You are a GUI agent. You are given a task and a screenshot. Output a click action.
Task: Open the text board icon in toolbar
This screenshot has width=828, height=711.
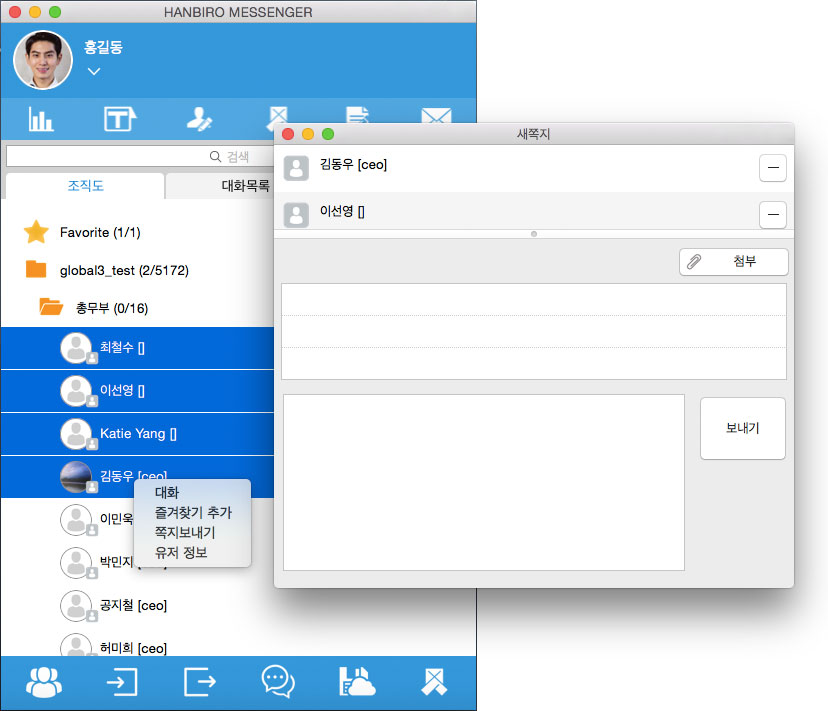[x=120, y=119]
